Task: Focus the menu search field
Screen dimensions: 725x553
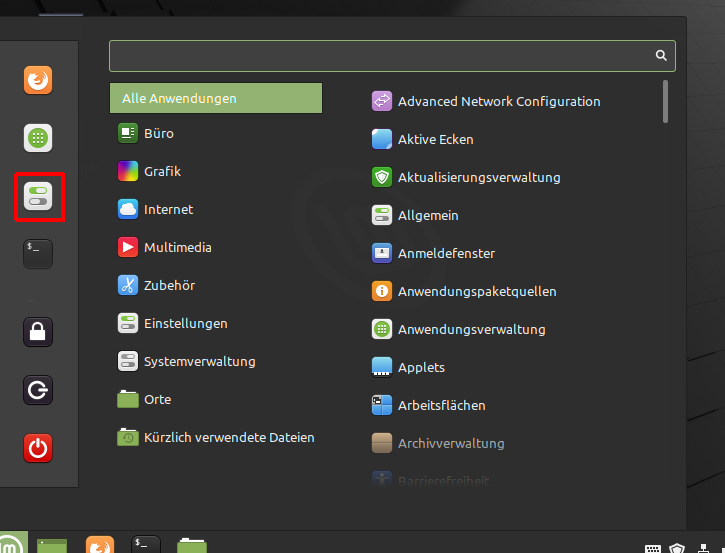Action: [x=392, y=56]
